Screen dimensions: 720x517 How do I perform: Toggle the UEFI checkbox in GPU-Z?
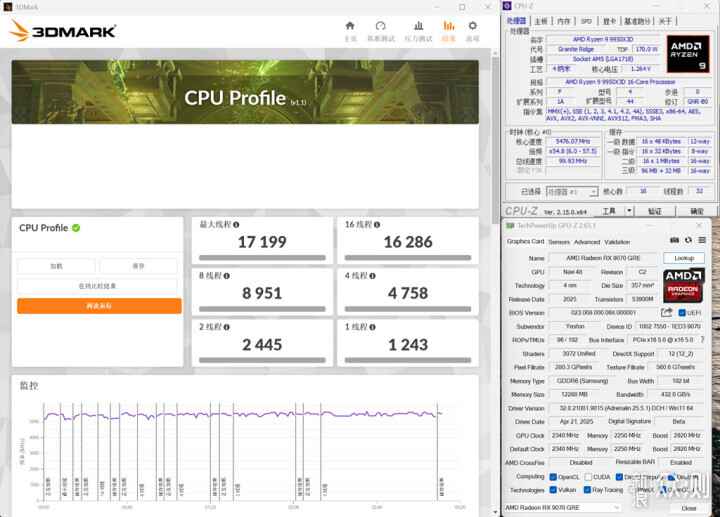[x=682, y=313]
